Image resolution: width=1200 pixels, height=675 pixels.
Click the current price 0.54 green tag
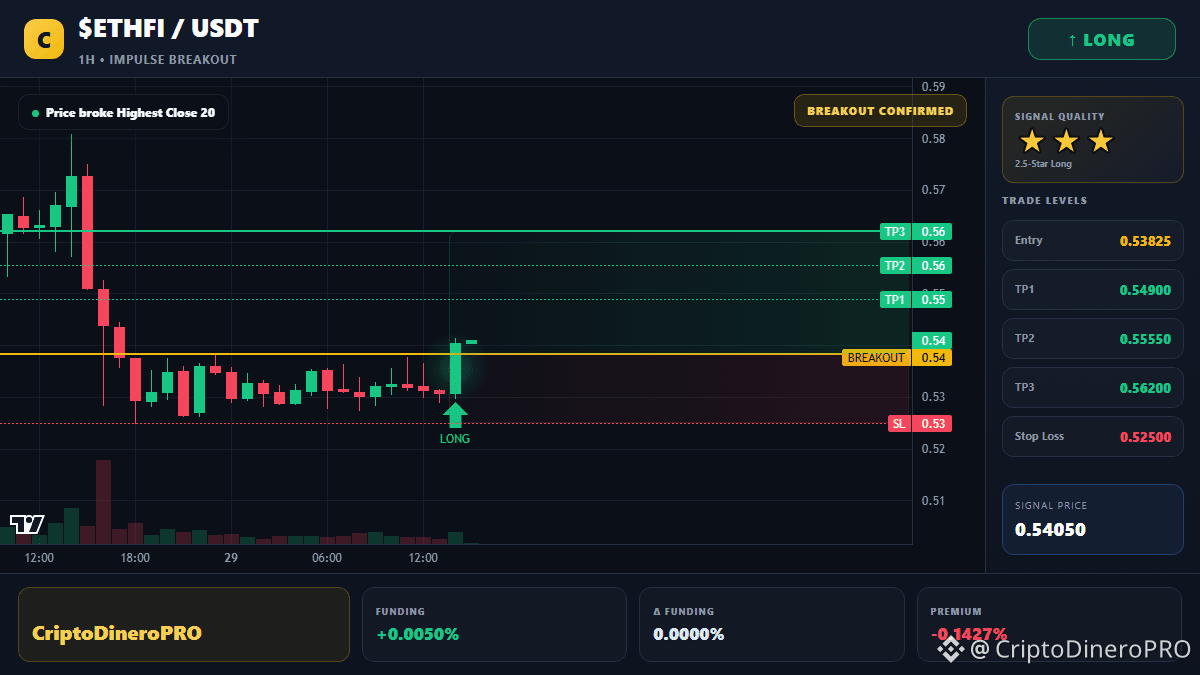coord(932,341)
